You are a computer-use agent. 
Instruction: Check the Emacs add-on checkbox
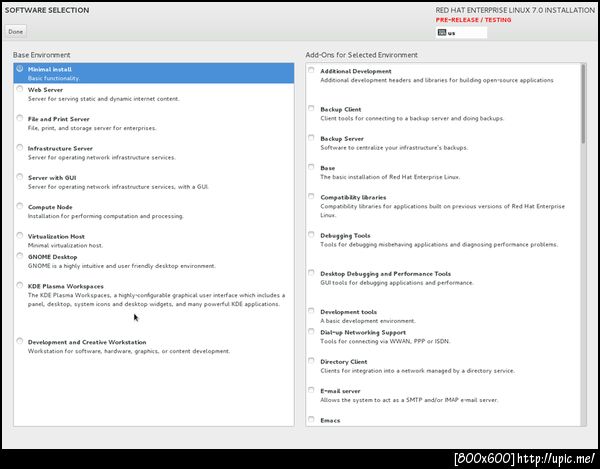(x=311, y=419)
